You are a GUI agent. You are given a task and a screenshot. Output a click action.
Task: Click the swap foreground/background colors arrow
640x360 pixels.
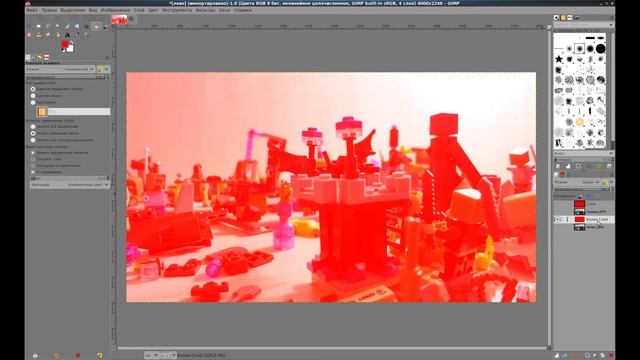[72, 42]
